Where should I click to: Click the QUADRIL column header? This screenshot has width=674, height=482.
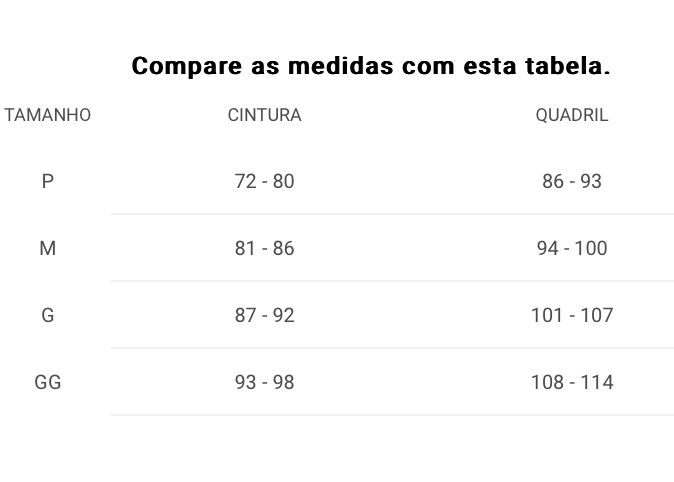(x=572, y=115)
